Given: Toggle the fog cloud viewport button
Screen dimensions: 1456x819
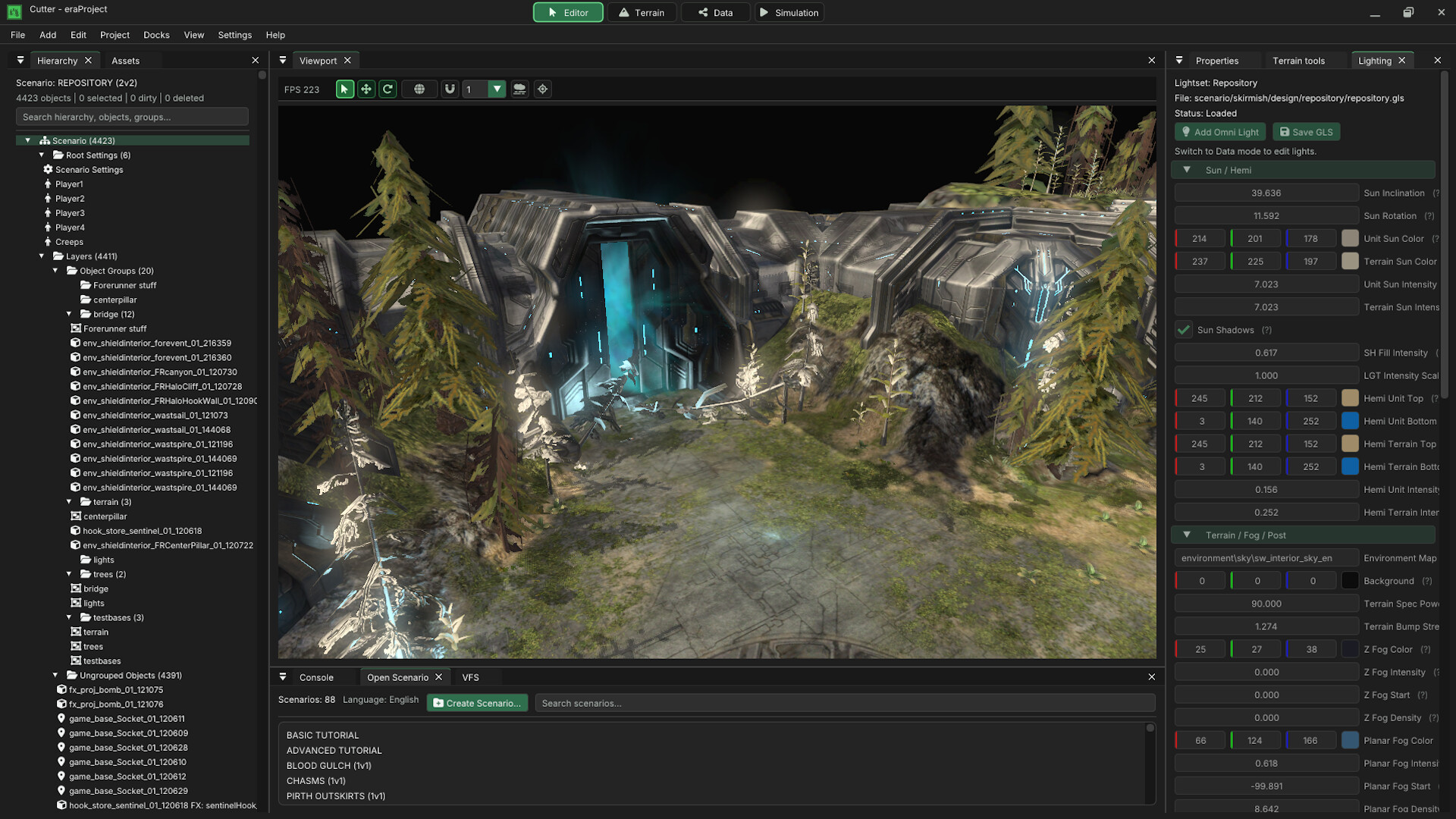Looking at the screenshot, I should point(519,89).
